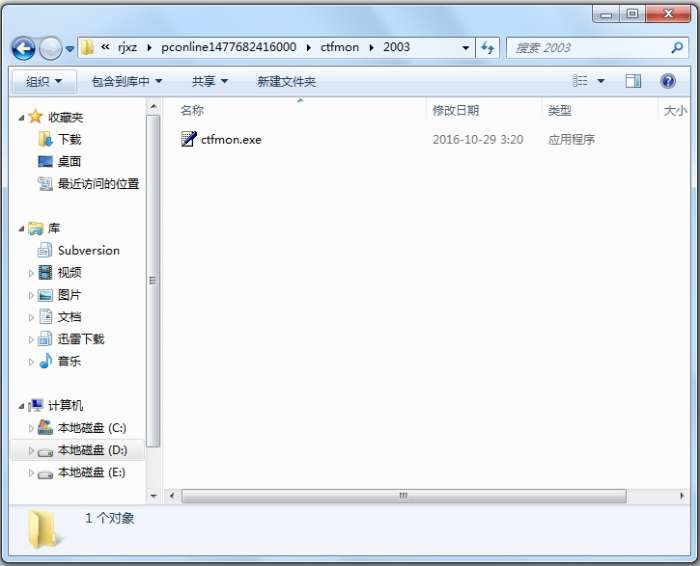Sort by 名称 column header

192,110
